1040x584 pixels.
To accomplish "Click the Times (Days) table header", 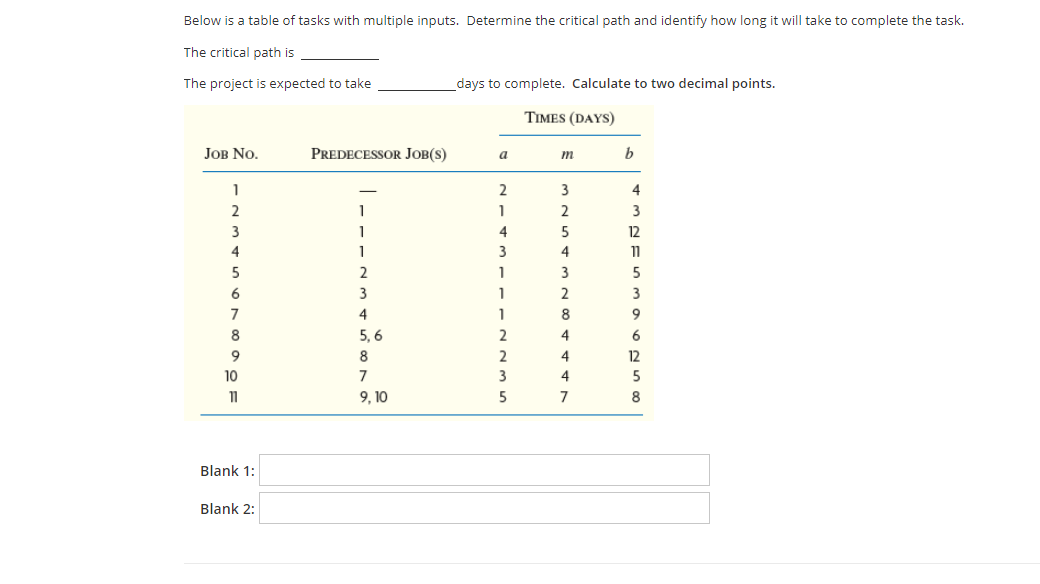I will (x=569, y=119).
